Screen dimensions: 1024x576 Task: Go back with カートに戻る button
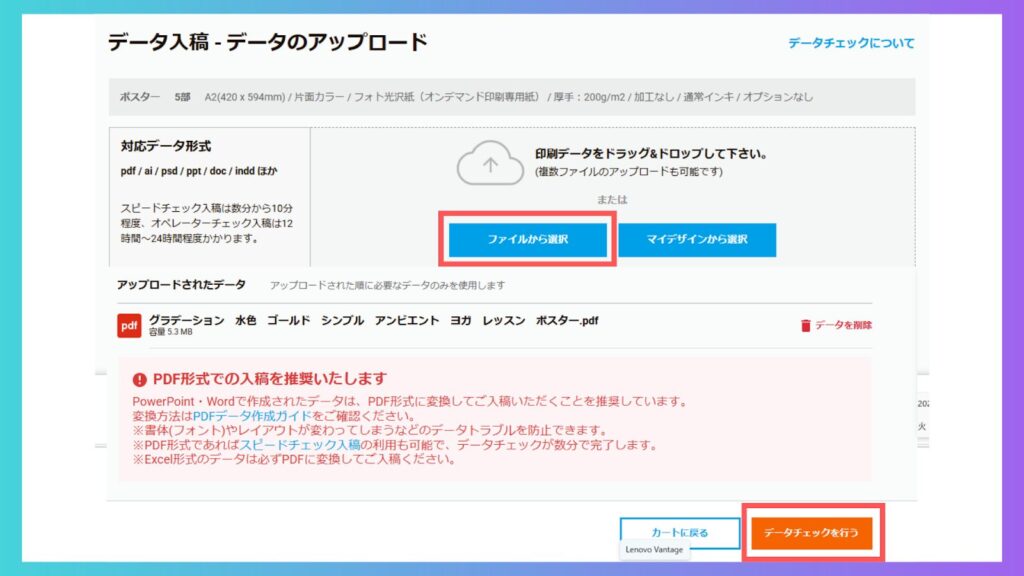[679, 532]
